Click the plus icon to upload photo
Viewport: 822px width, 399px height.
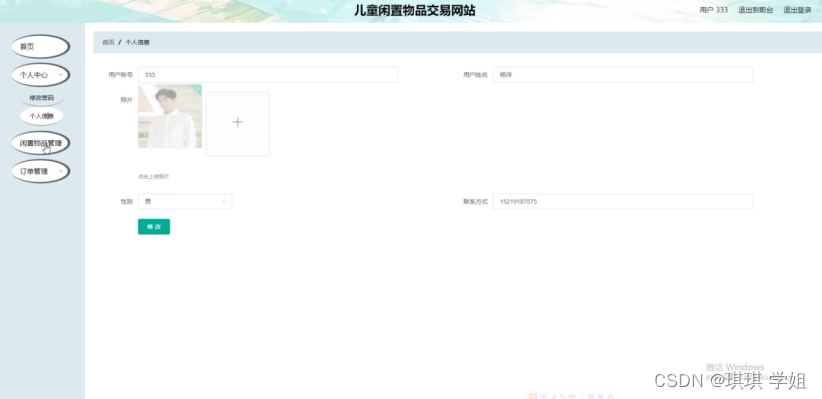pos(237,122)
